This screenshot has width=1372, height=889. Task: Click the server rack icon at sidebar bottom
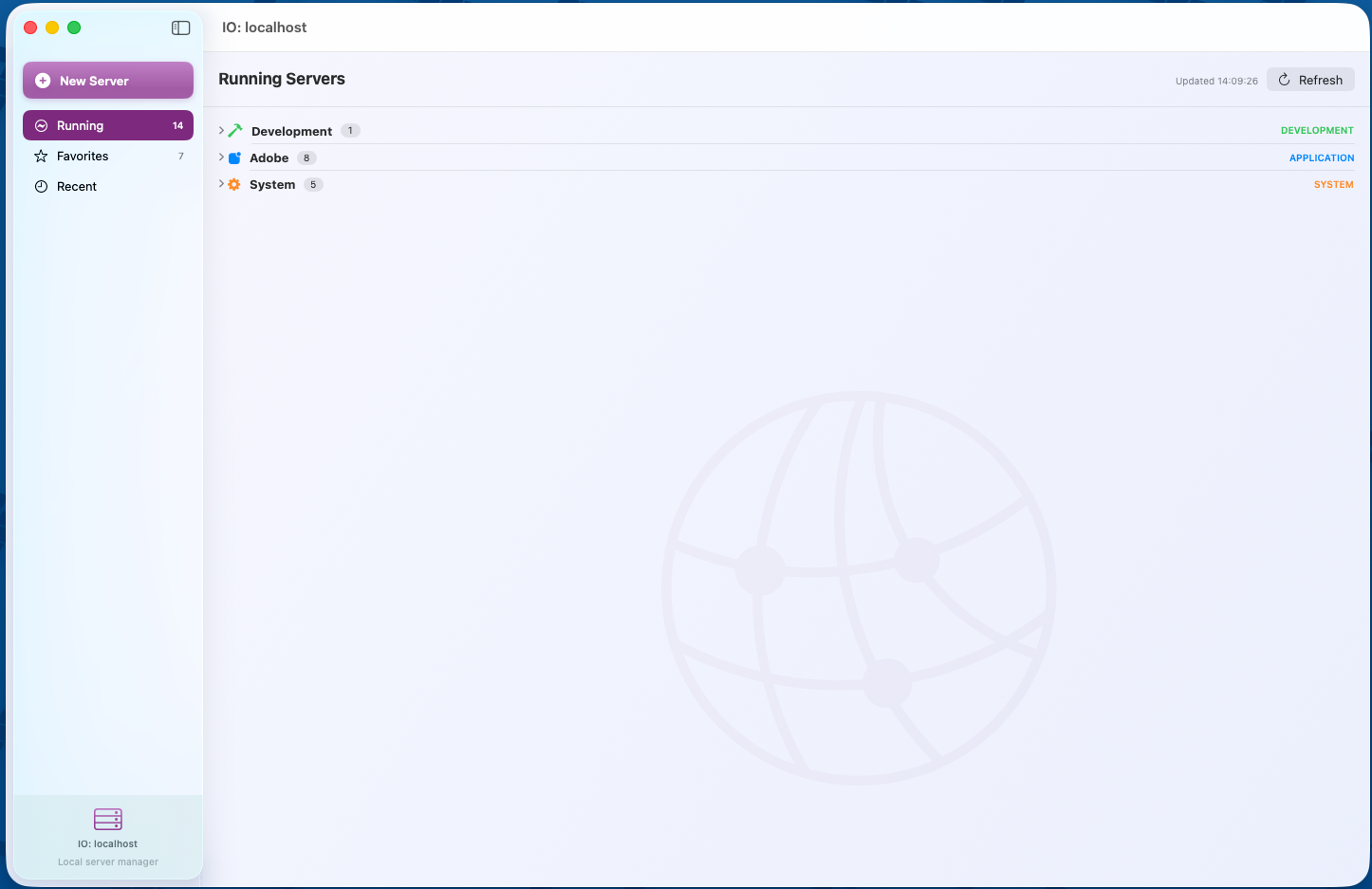[x=108, y=819]
